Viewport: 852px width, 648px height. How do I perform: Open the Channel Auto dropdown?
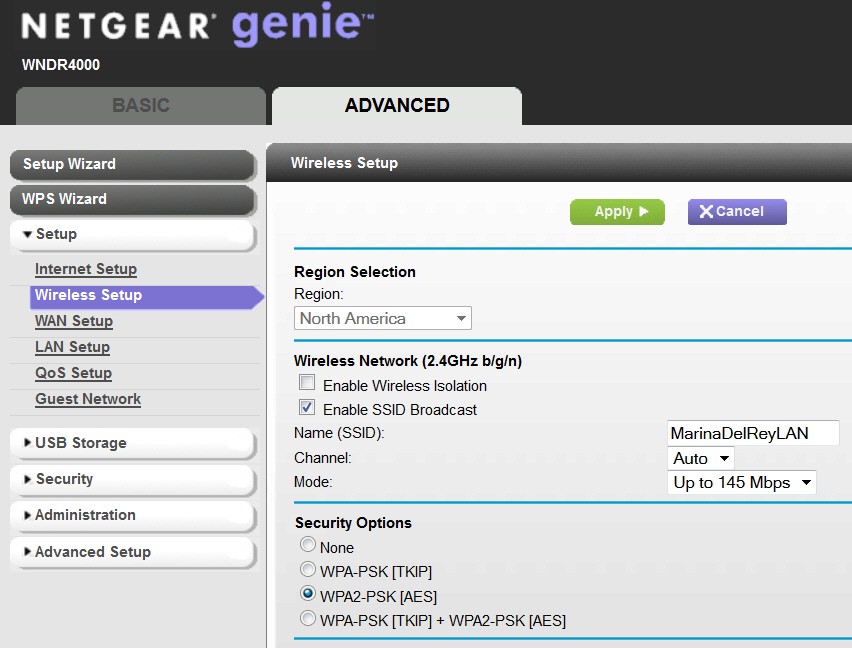tap(700, 458)
